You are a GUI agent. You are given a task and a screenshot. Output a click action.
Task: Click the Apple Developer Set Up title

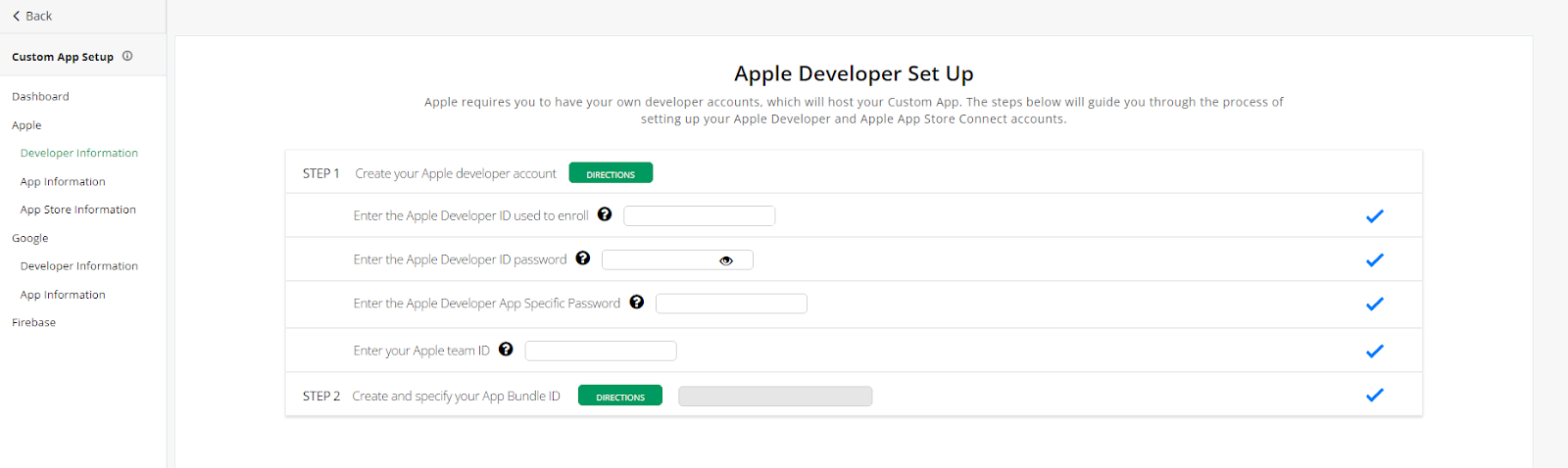[x=854, y=73]
